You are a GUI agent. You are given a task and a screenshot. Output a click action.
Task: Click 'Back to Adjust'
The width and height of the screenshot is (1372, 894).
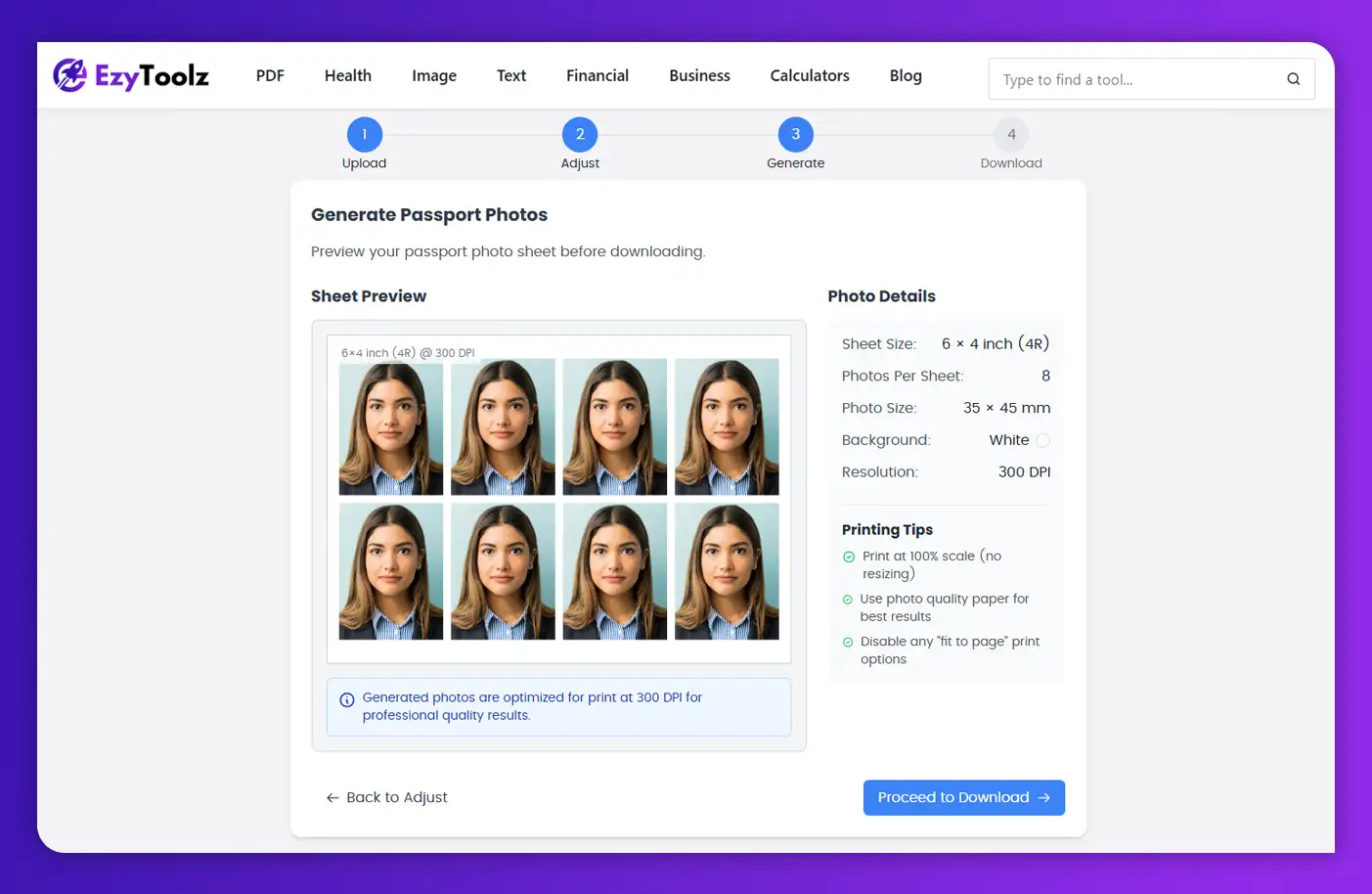pyautogui.click(x=386, y=797)
